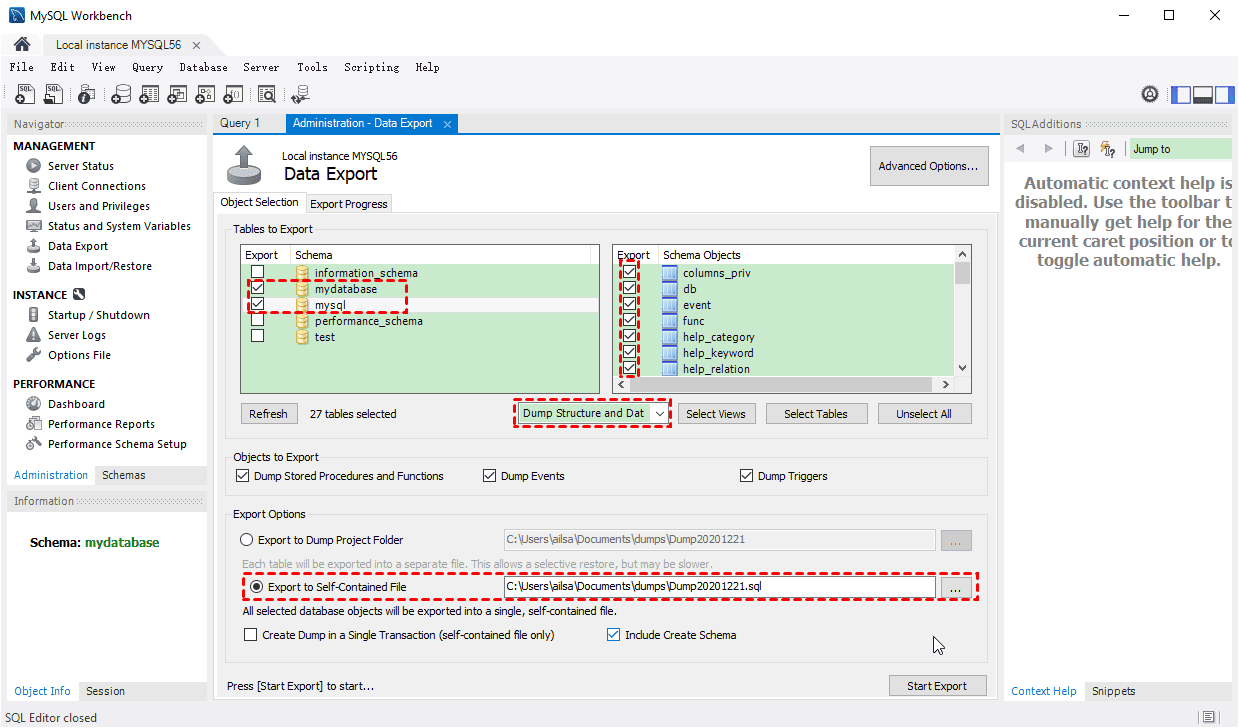
Task: Toggle the bottom output panel visibility
Action: click(x=1202, y=94)
